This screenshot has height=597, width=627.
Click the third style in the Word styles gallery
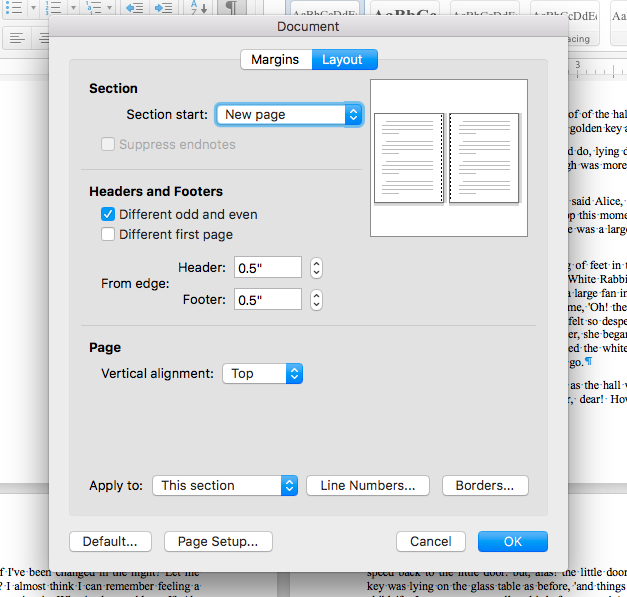485,9
